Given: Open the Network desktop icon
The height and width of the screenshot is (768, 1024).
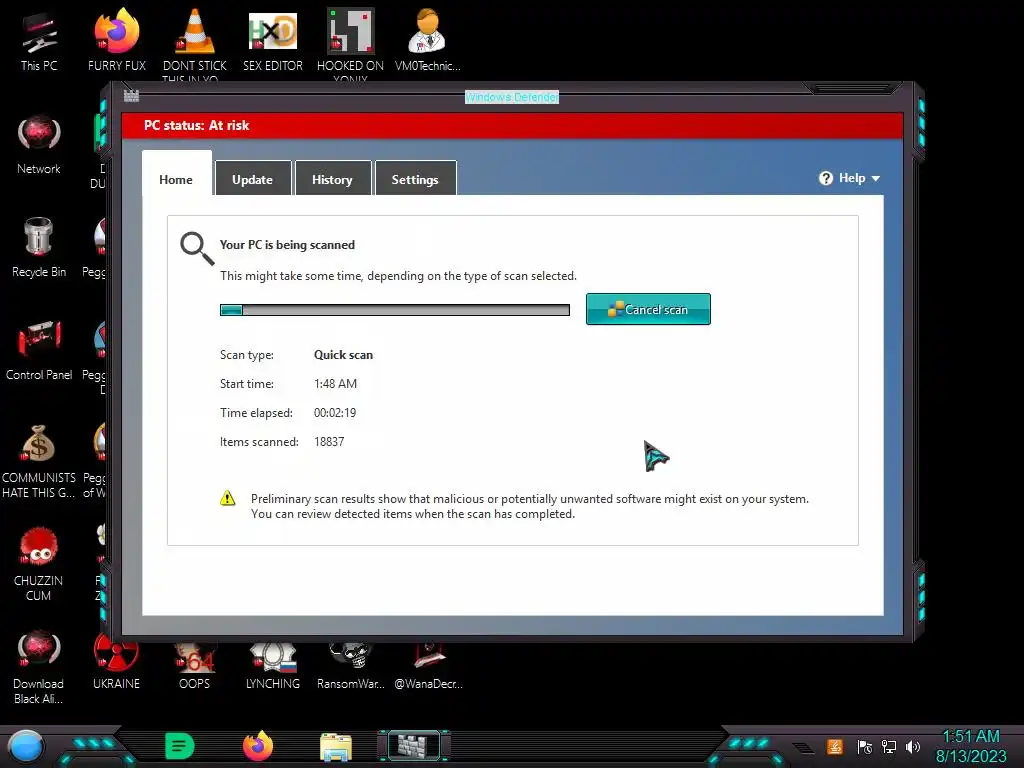Looking at the screenshot, I should (x=39, y=144).
